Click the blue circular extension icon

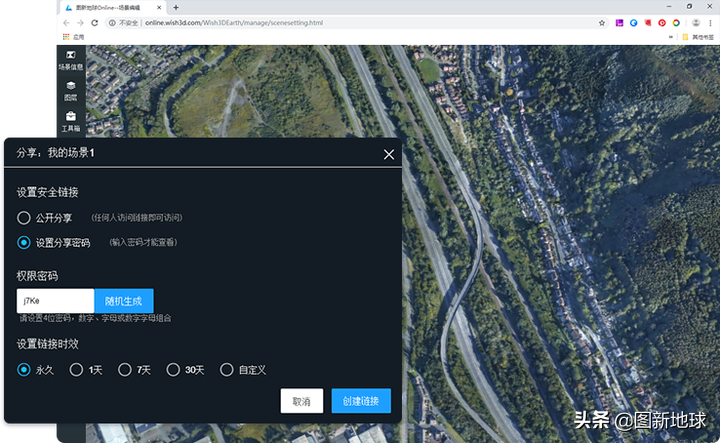tap(634, 23)
